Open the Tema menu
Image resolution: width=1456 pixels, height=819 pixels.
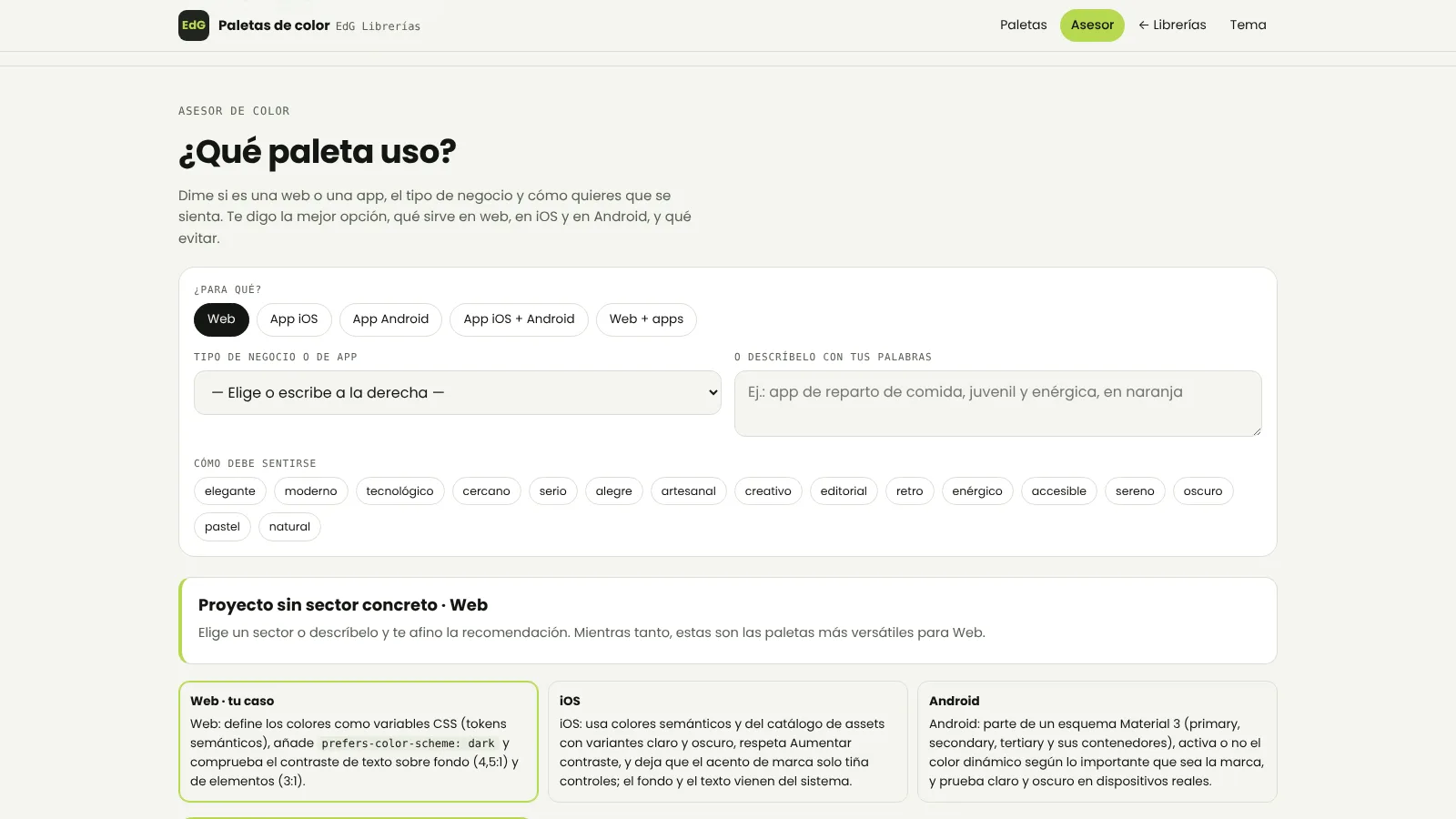(x=1248, y=25)
